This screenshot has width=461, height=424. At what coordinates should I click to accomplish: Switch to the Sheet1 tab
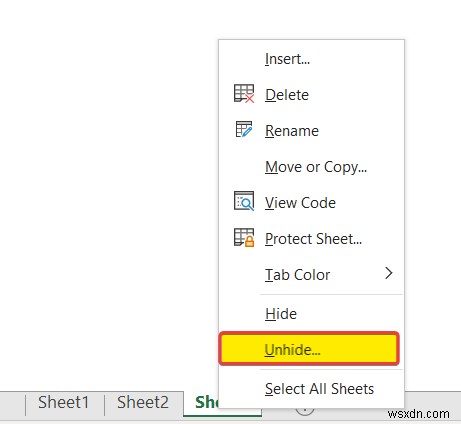pyautogui.click(x=63, y=402)
